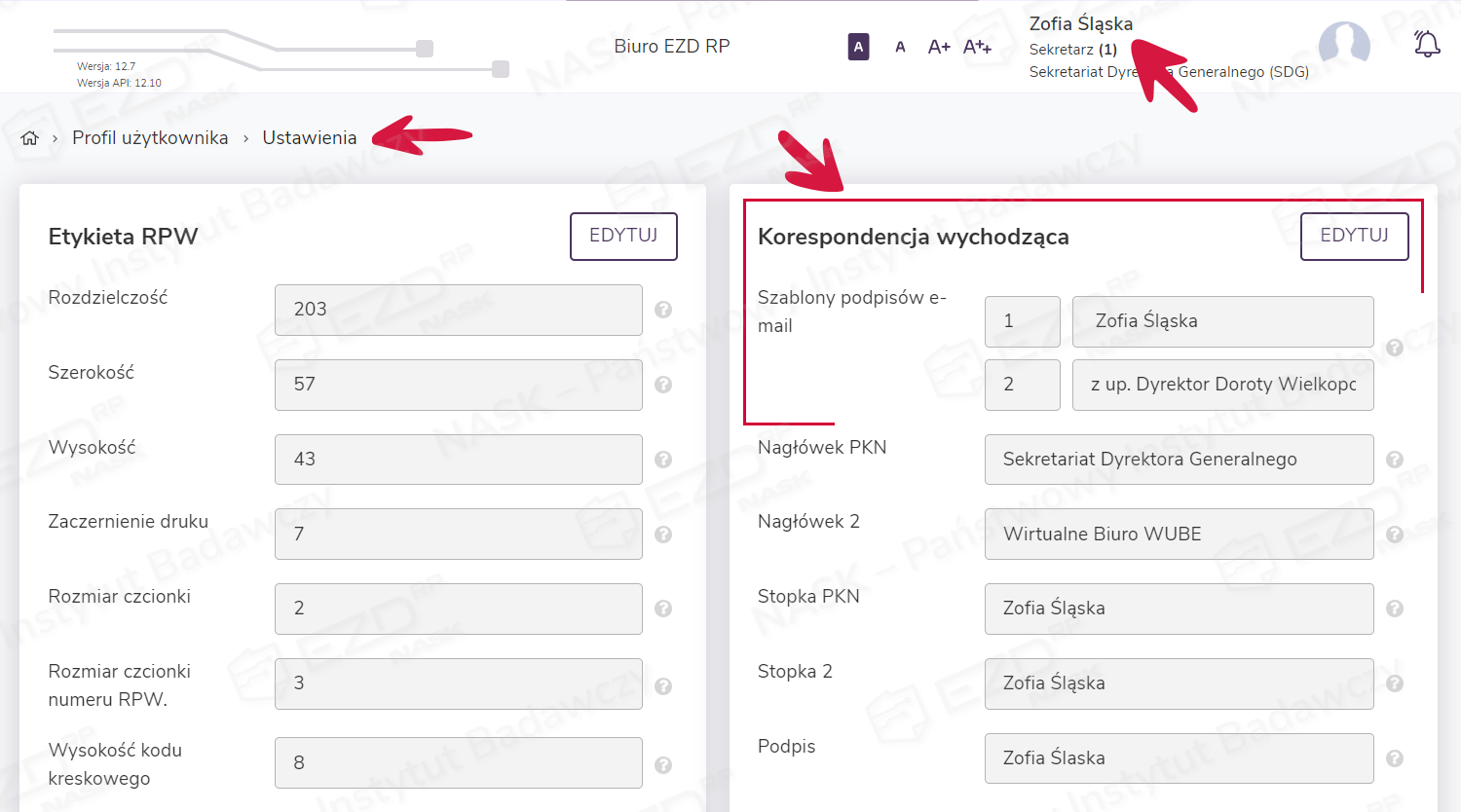Open the user avatar menu
The height and width of the screenshot is (812, 1461).
click(1344, 46)
